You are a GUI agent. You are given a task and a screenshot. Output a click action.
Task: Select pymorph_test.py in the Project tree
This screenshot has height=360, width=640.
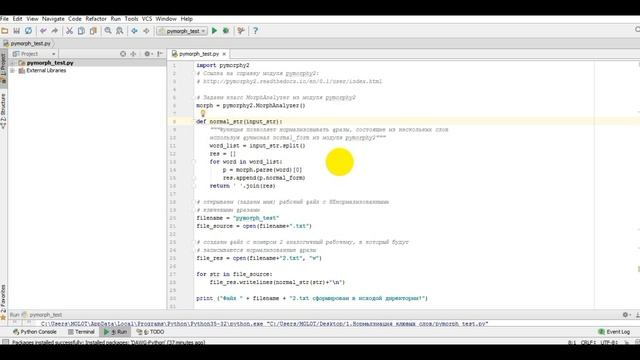coord(50,63)
